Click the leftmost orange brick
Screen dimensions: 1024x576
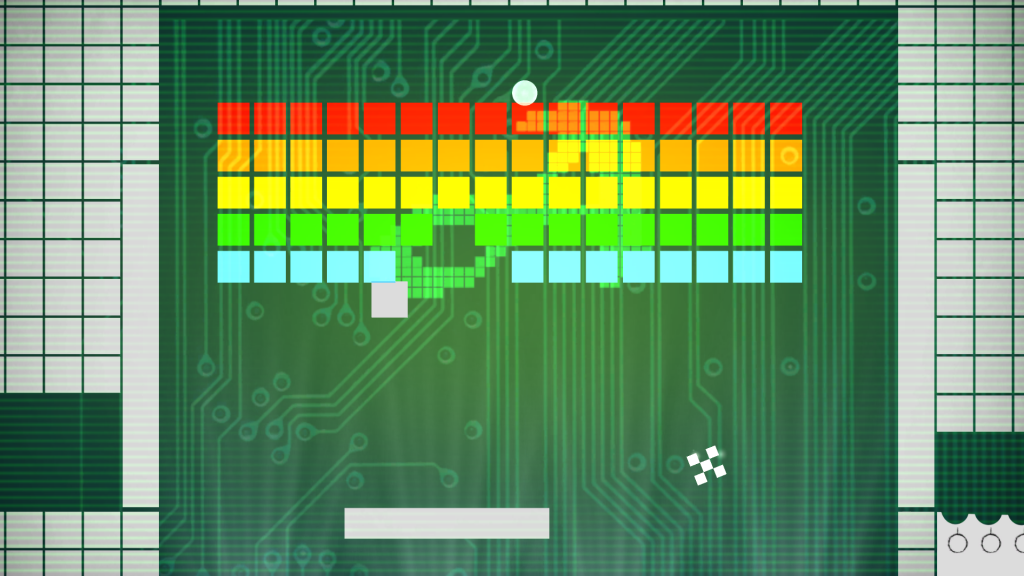(x=234, y=156)
